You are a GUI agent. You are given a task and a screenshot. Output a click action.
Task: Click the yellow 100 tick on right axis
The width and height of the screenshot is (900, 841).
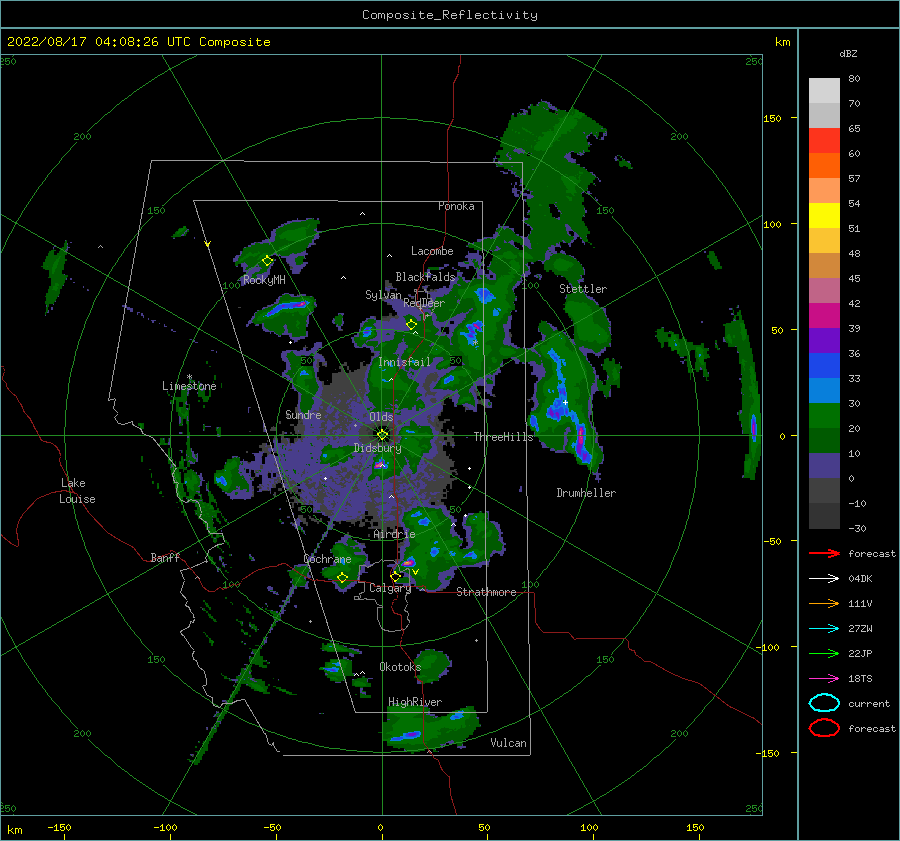click(x=772, y=224)
